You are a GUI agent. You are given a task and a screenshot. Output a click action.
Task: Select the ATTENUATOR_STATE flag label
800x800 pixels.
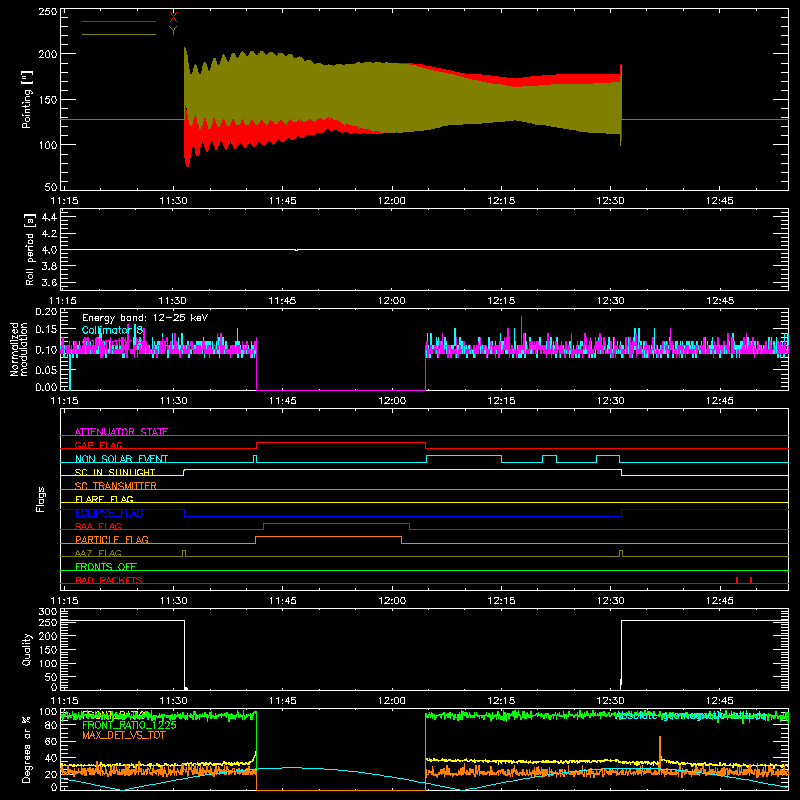[121, 432]
